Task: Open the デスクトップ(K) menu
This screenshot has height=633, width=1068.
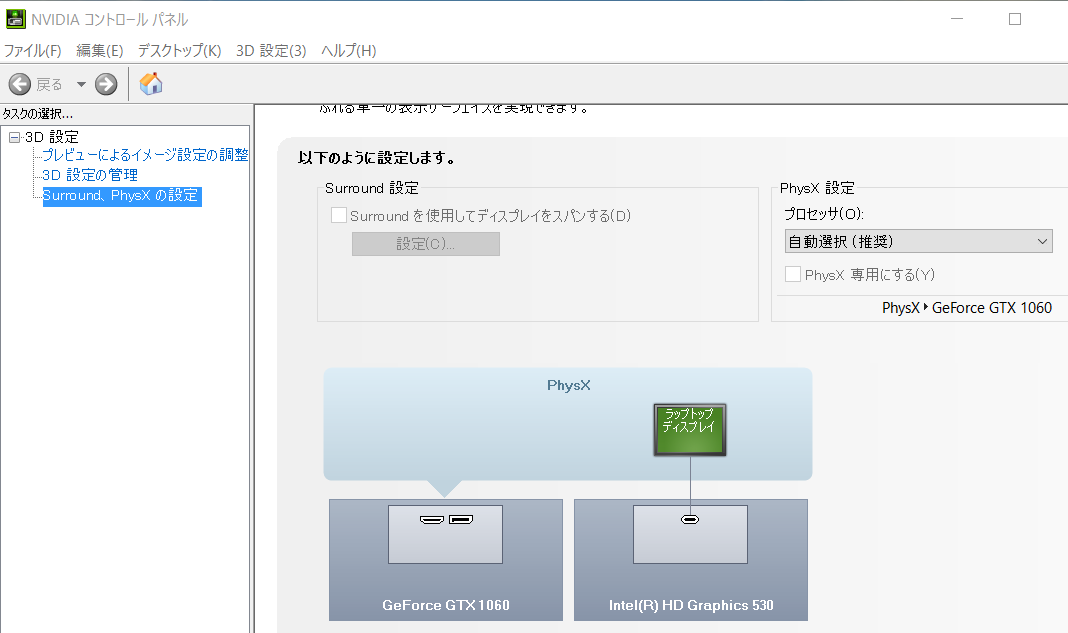Action: point(180,50)
